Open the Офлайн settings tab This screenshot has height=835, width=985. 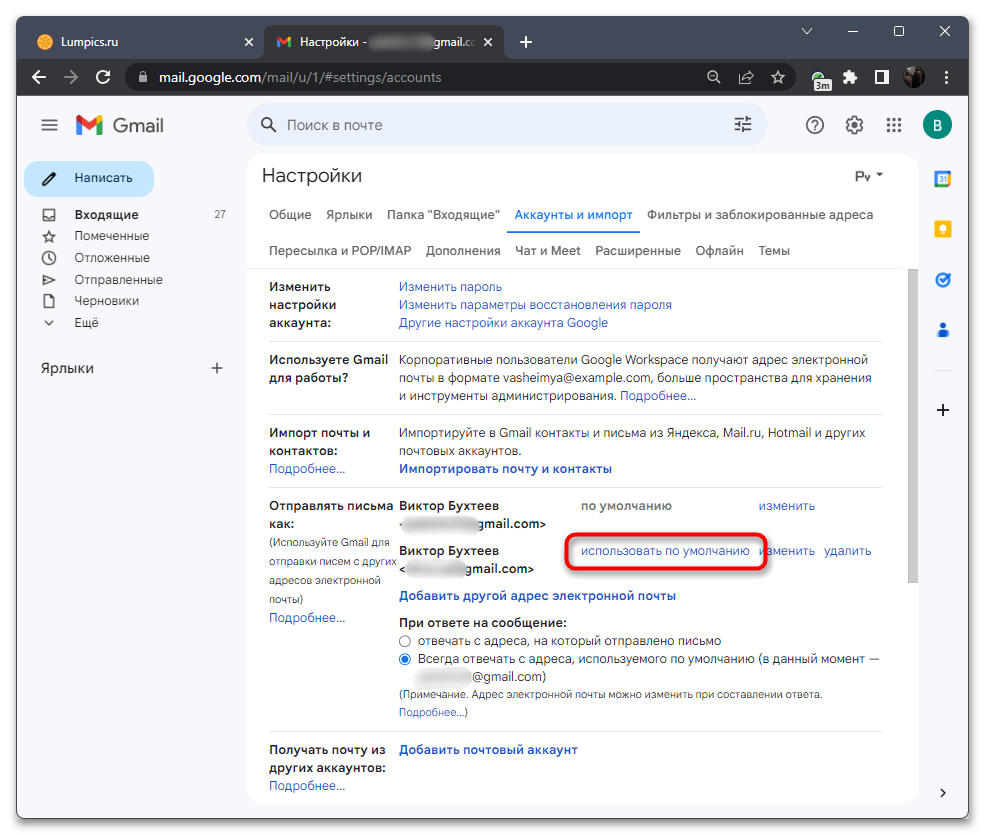tap(719, 251)
